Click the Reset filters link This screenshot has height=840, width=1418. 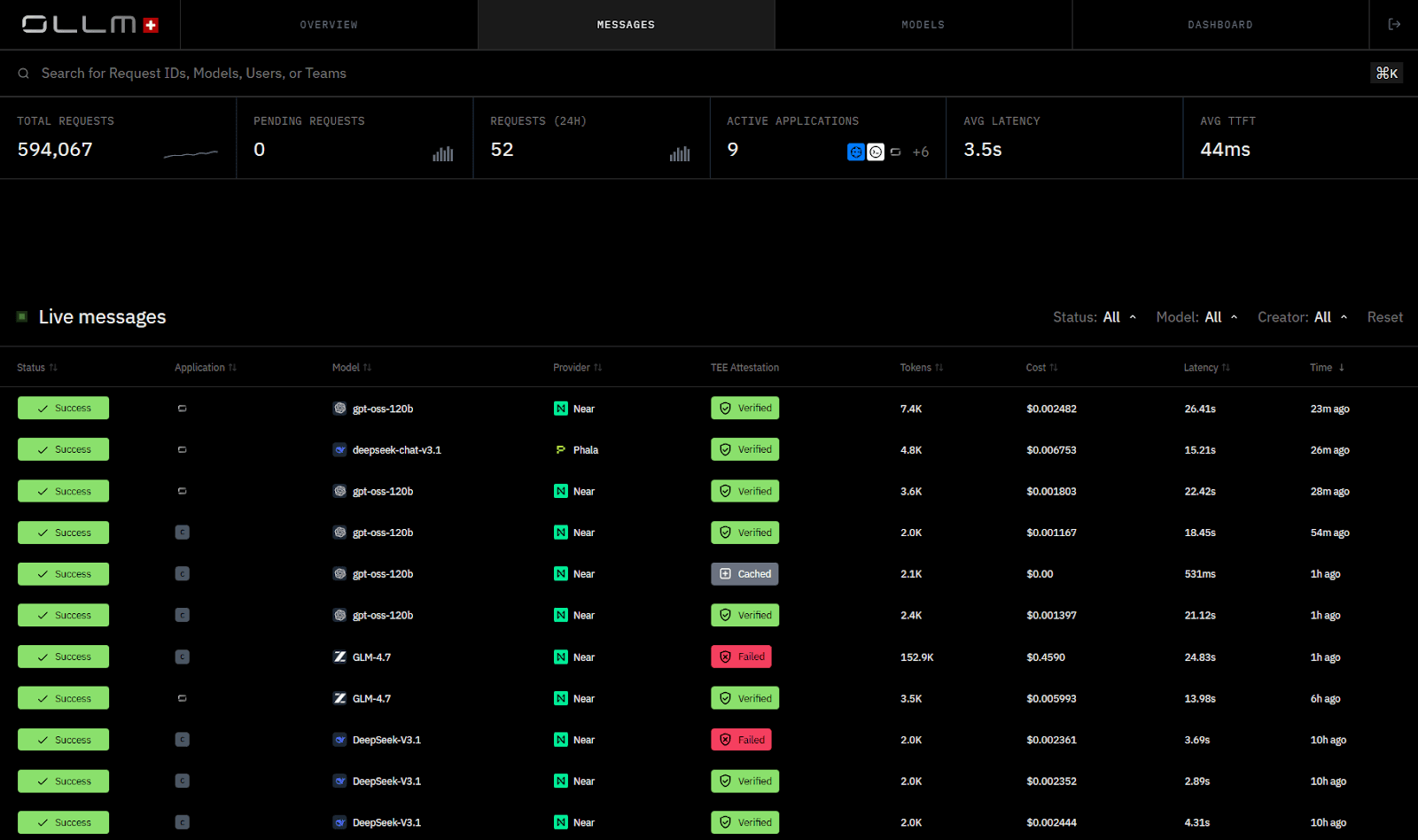click(1384, 317)
